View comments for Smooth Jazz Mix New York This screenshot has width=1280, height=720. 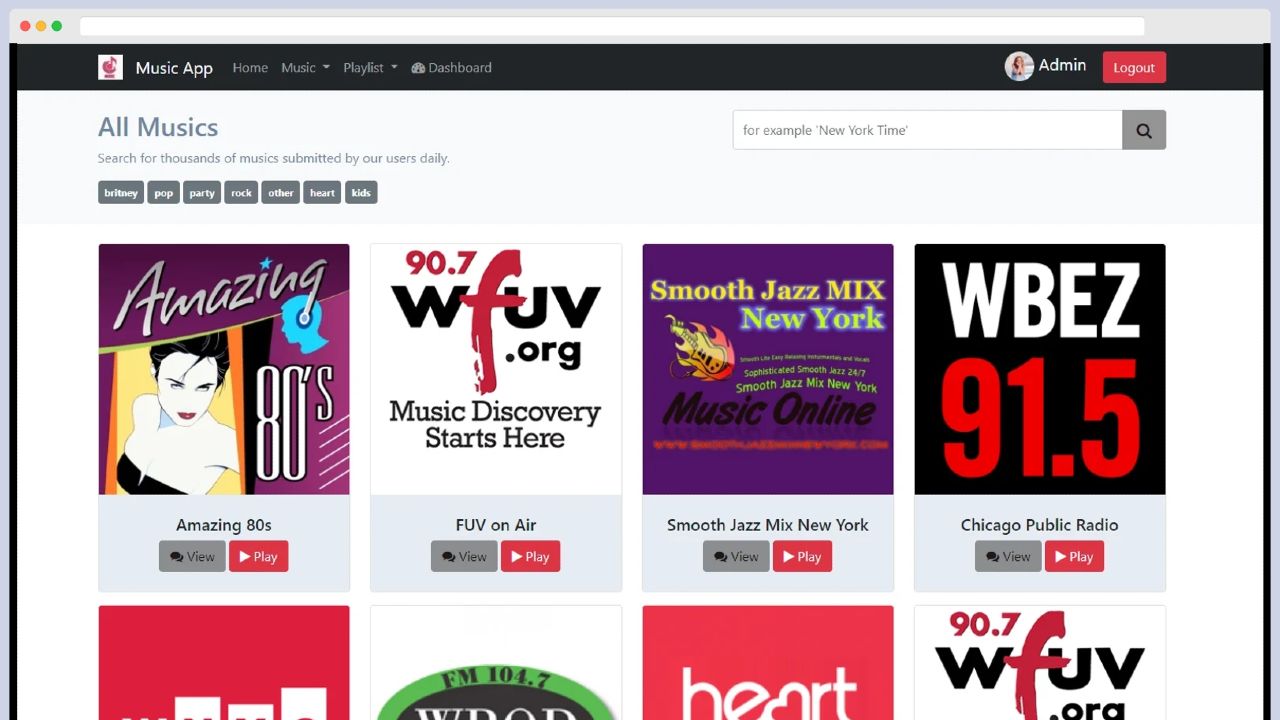click(x=736, y=557)
